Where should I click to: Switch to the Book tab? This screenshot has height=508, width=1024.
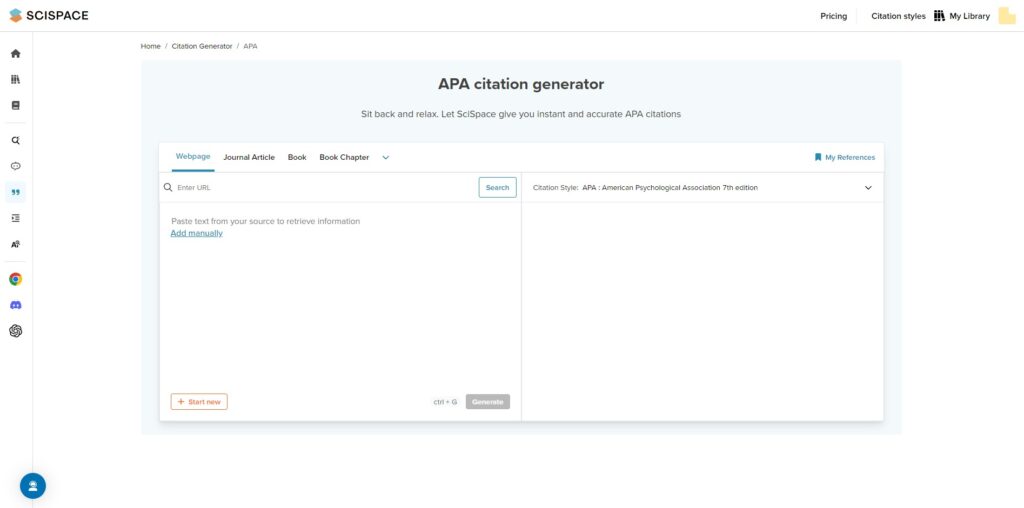pyautogui.click(x=297, y=157)
